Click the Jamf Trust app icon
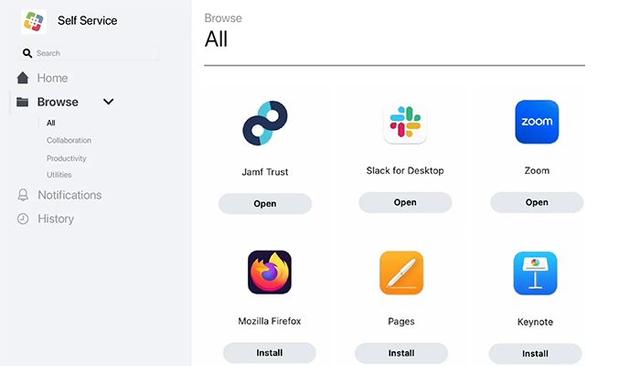 (265, 123)
